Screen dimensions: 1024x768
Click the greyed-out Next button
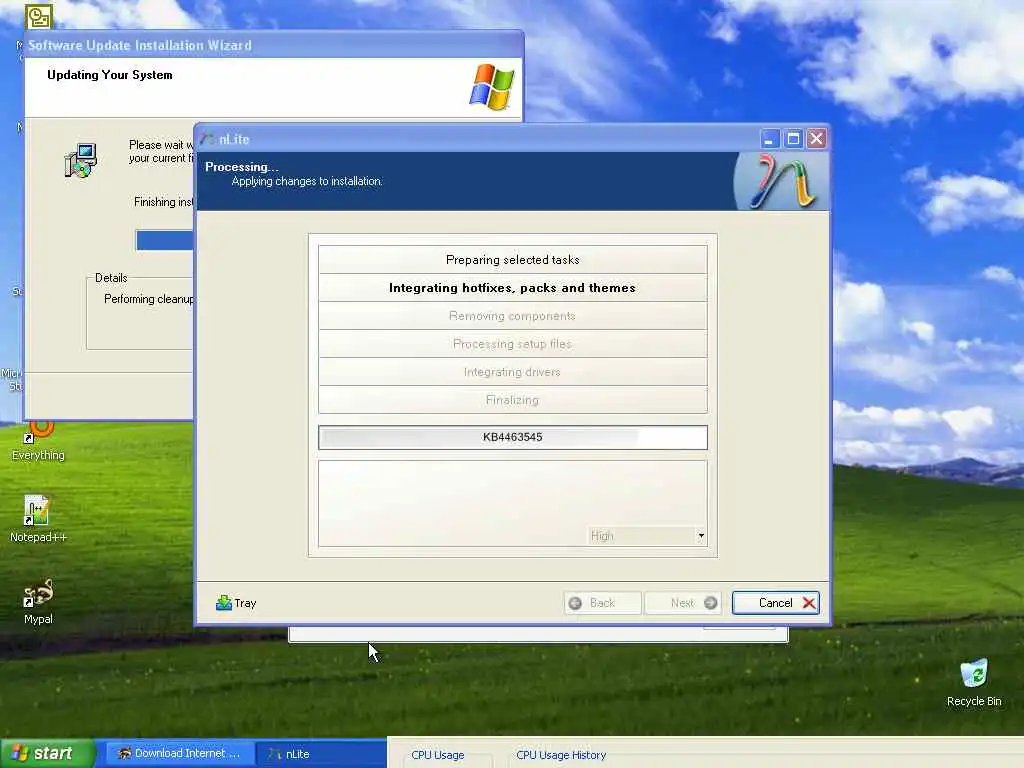pos(683,603)
